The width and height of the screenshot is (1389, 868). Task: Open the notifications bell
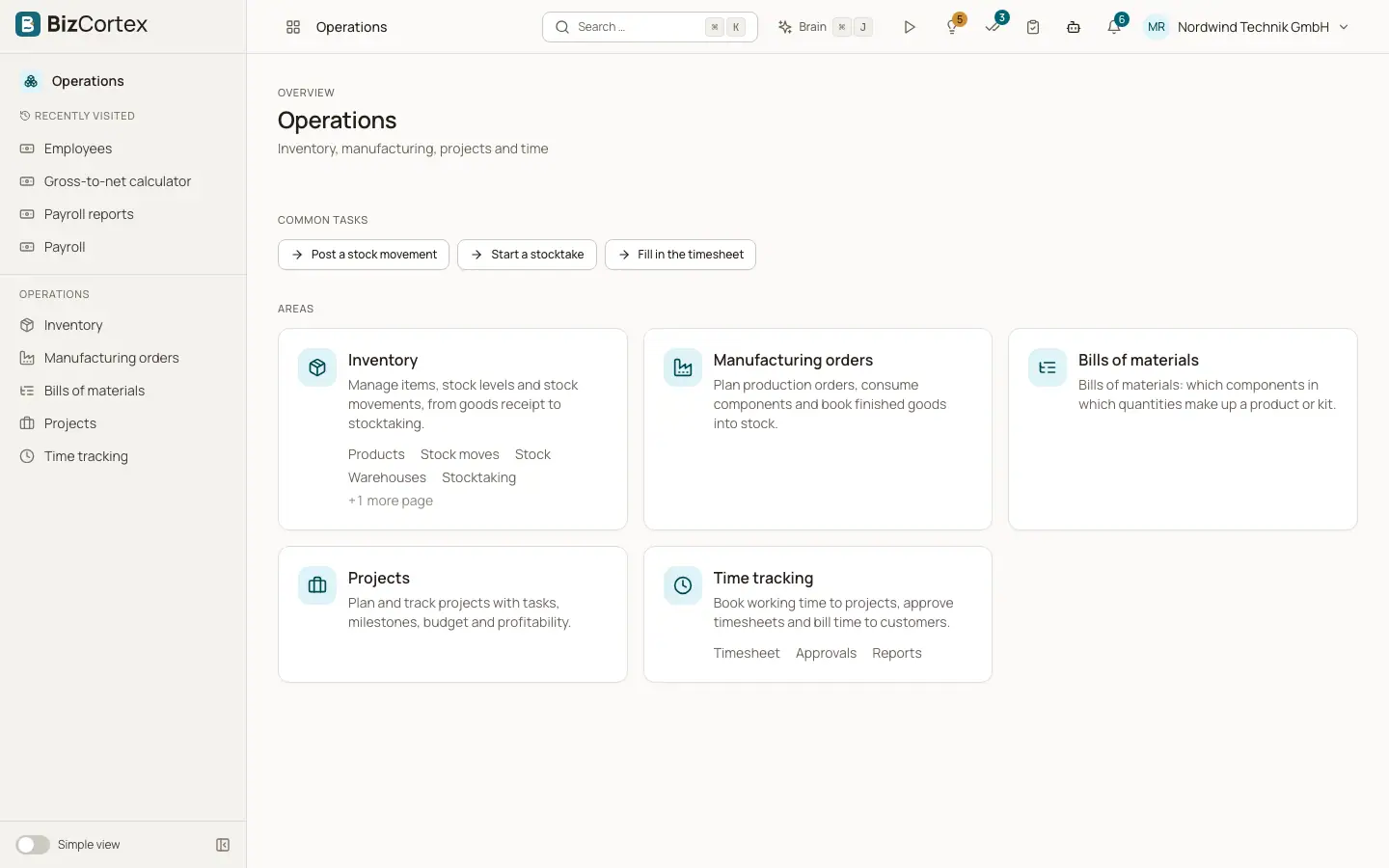pos(1114,27)
